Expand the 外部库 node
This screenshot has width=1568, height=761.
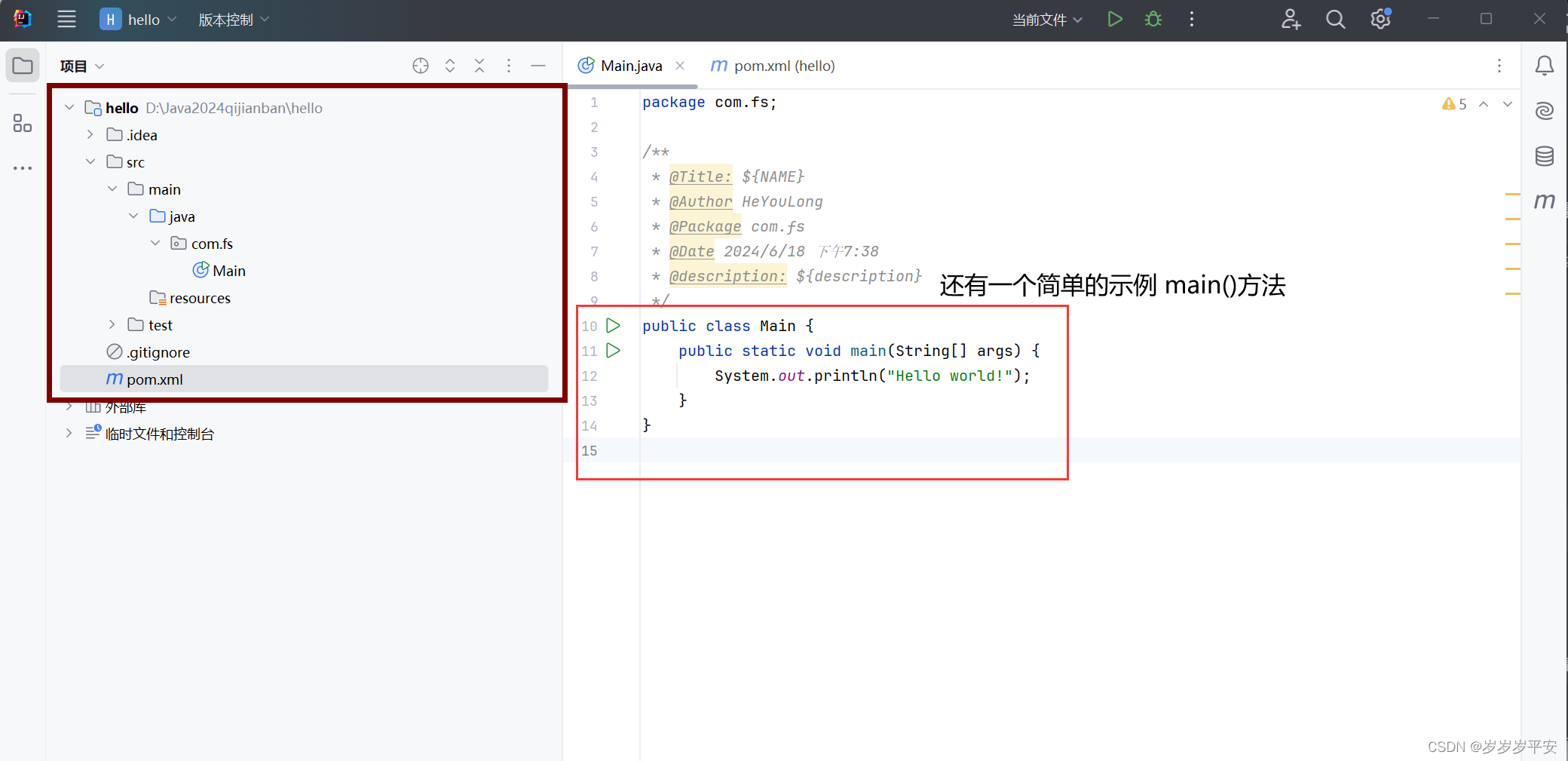tap(69, 407)
